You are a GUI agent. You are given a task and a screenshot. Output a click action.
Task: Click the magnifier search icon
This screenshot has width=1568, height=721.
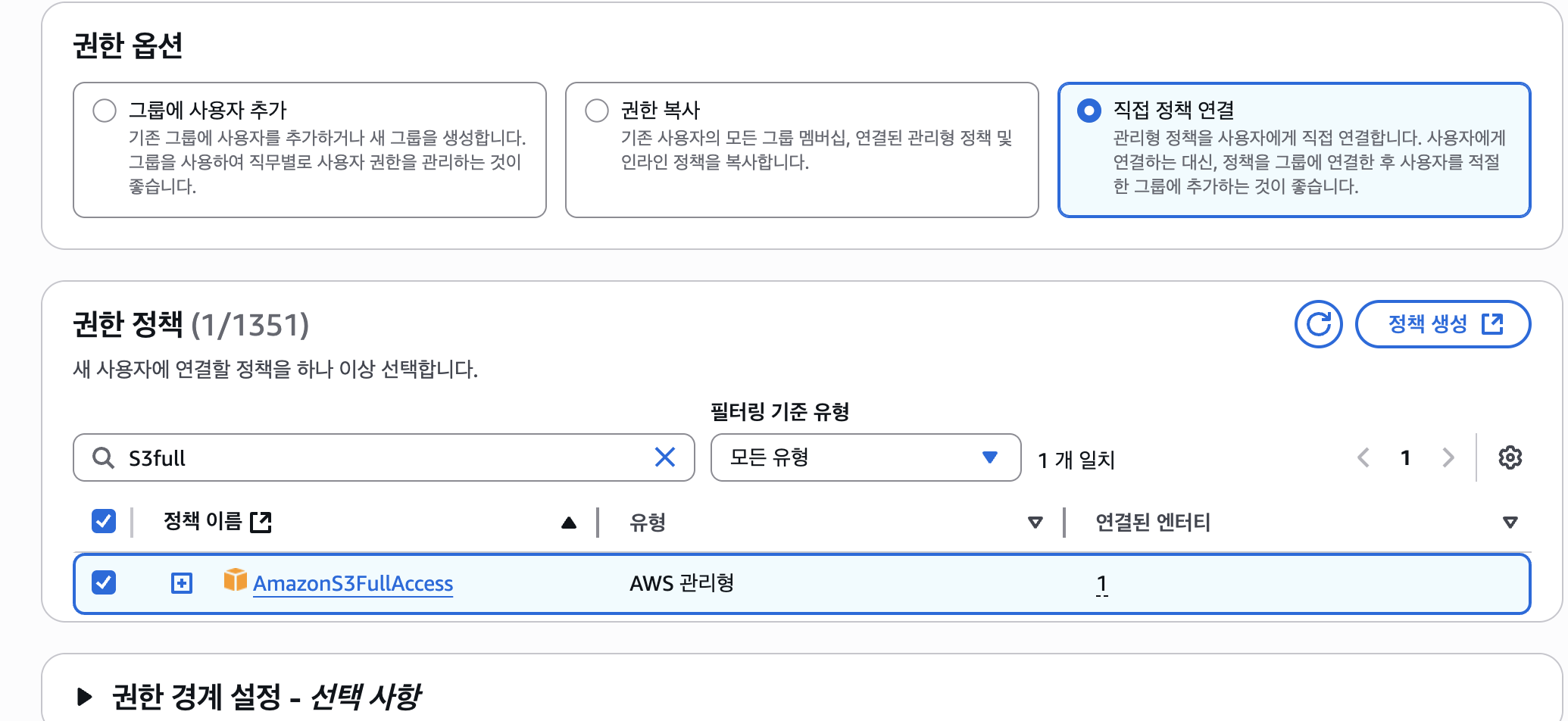[x=103, y=457]
